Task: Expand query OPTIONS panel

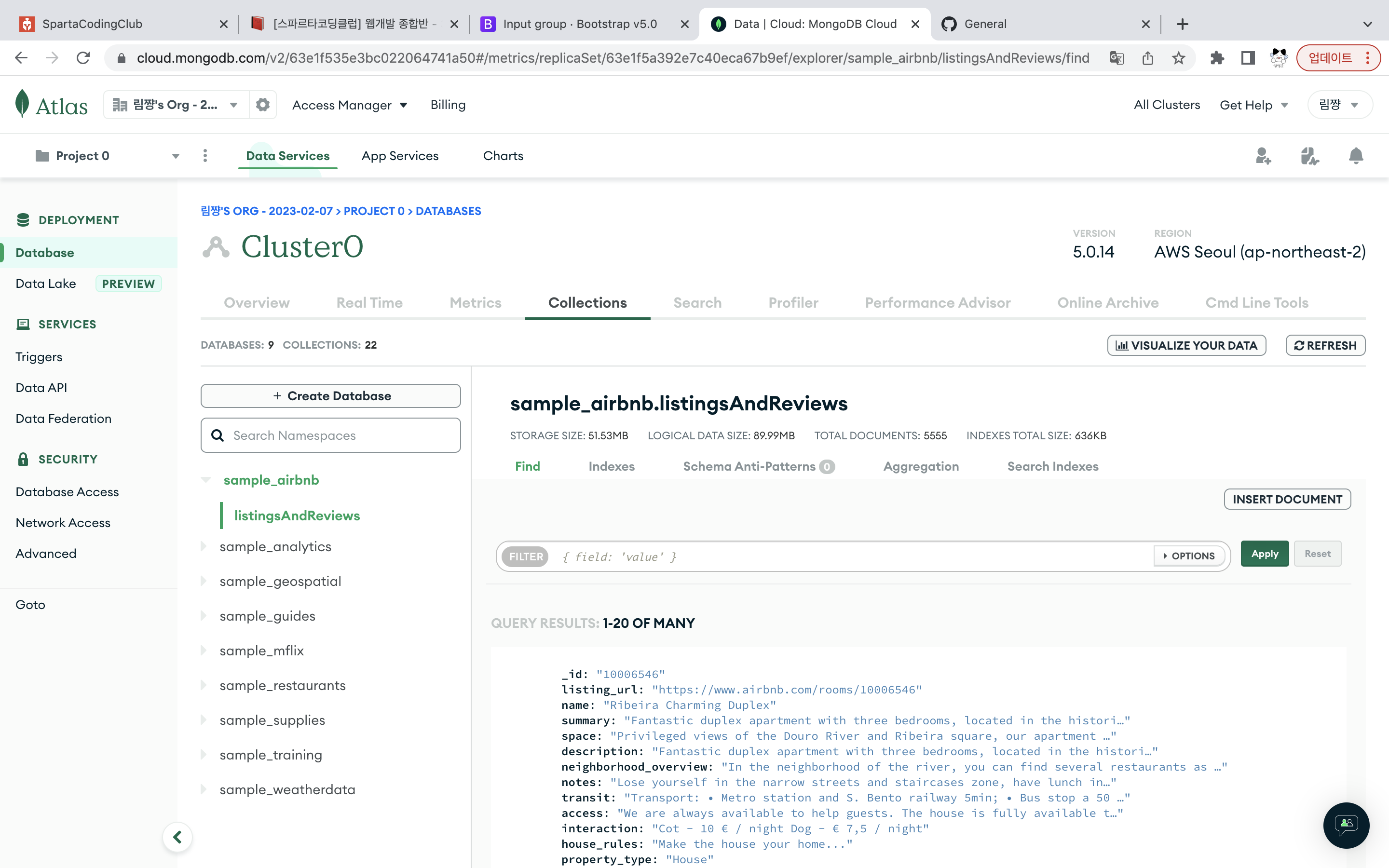Action: coord(1189,556)
